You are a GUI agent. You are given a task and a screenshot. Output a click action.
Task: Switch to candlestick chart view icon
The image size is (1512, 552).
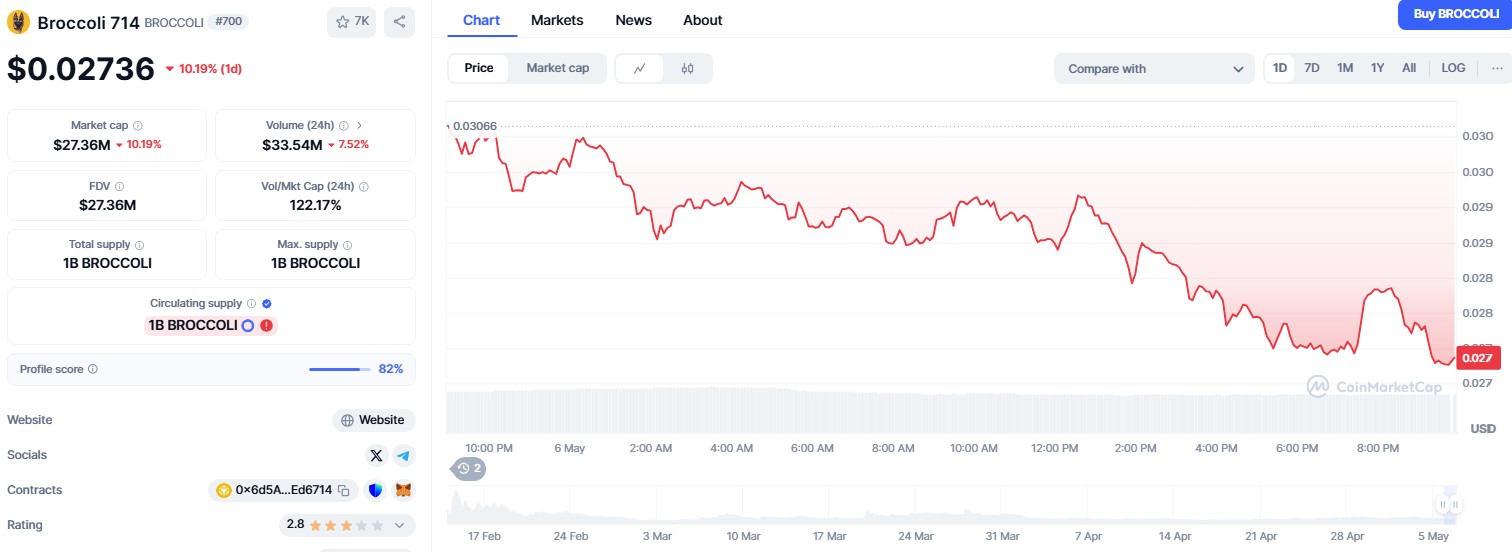687,68
